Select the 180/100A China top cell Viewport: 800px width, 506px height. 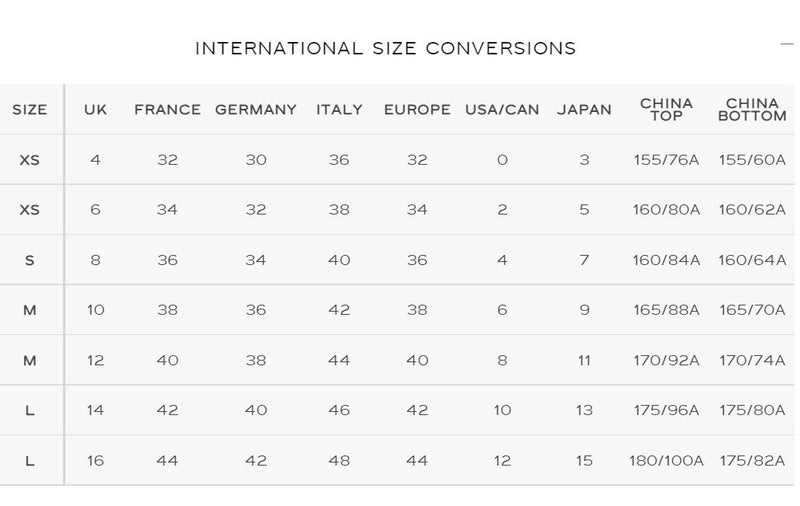coord(666,461)
